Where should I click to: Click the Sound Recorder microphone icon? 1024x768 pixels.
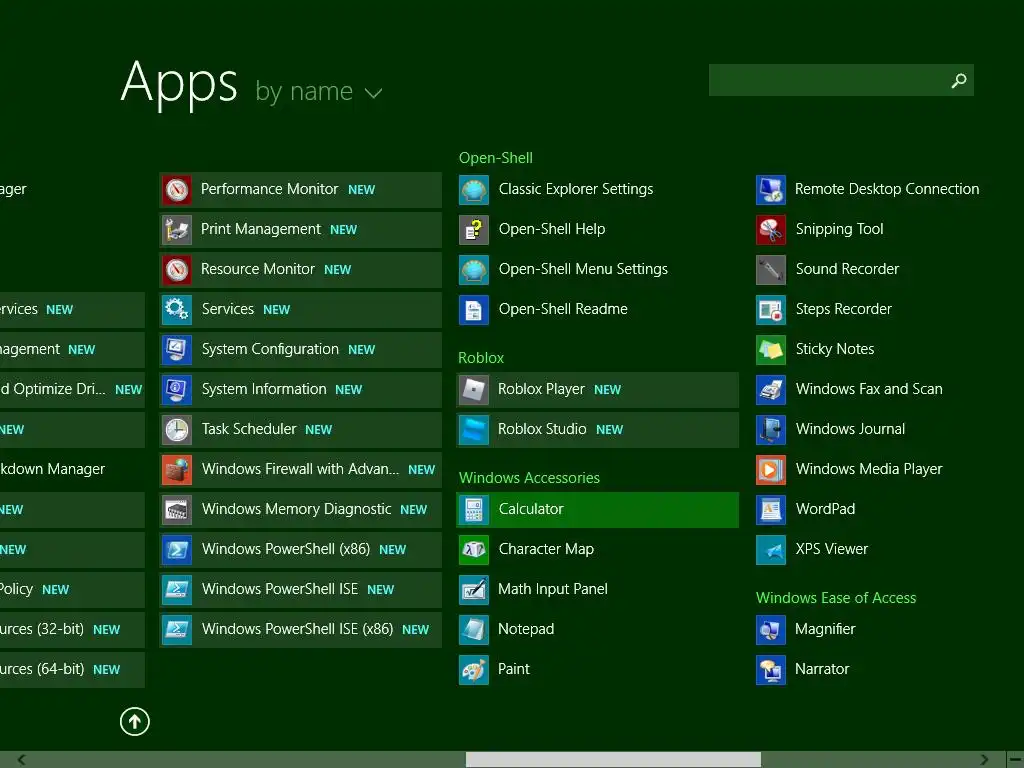771,270
